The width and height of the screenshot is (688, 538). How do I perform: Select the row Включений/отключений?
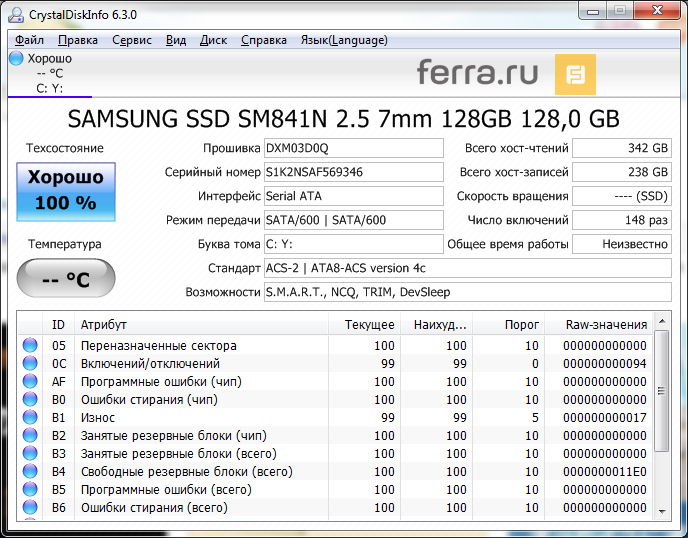pos(335,363)
